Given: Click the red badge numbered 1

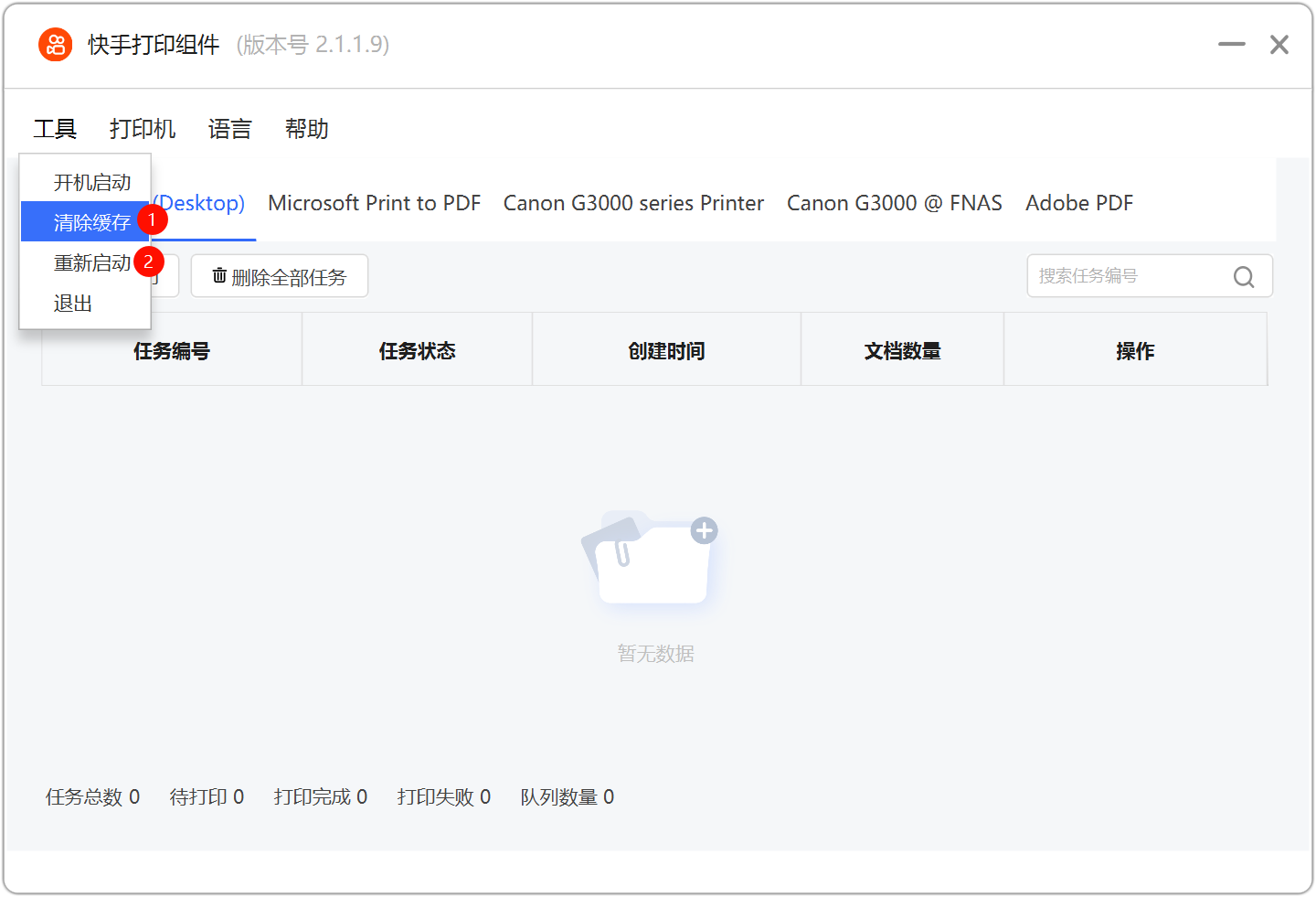Looking at the screenshot, I should pyautogui.click(x=153, y=220).
